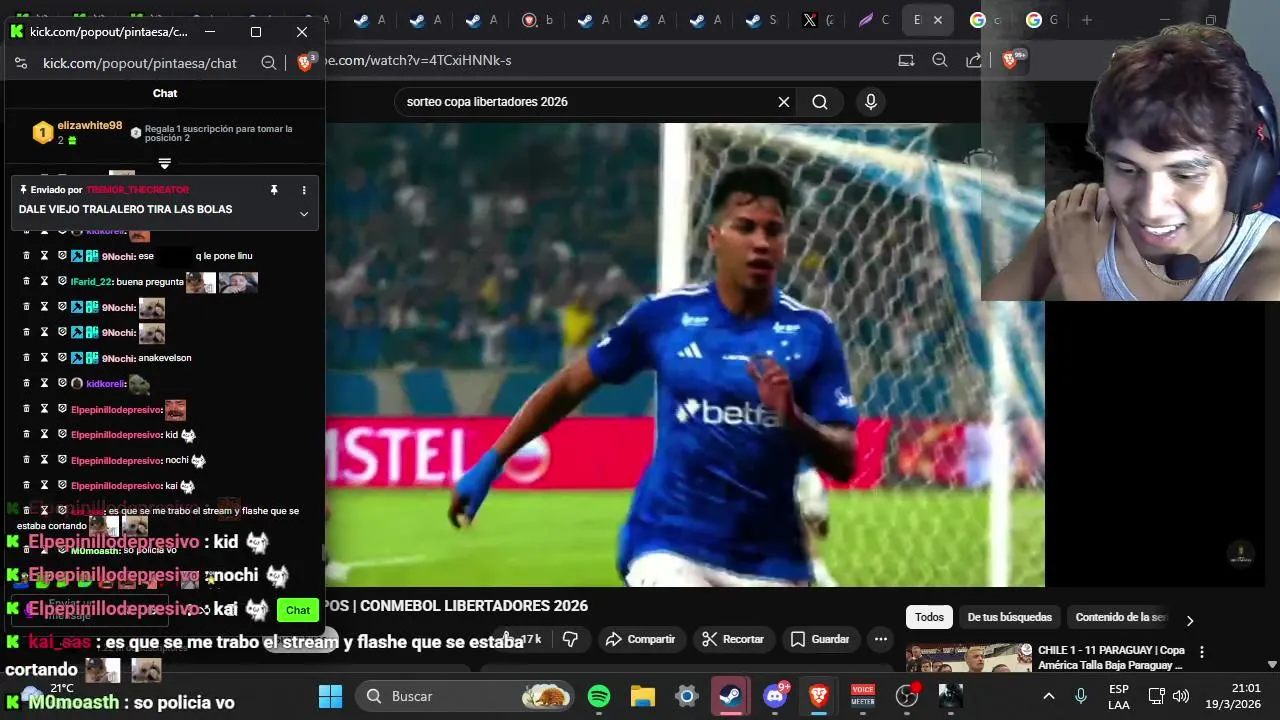Click the screen cast icon in address bar
1280x720 pixels.
906,60
